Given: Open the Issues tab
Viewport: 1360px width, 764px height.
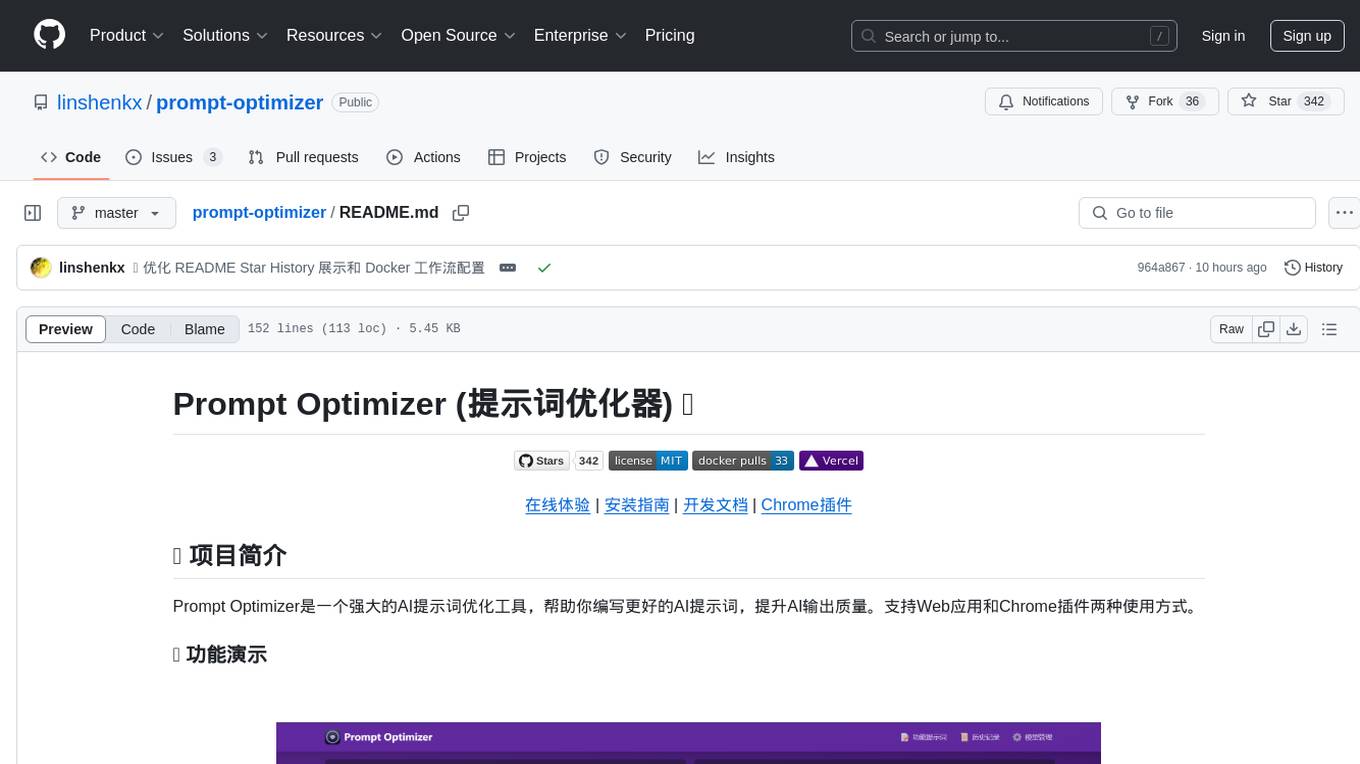Looking at the screenshot, I should [x=173, y=157].
